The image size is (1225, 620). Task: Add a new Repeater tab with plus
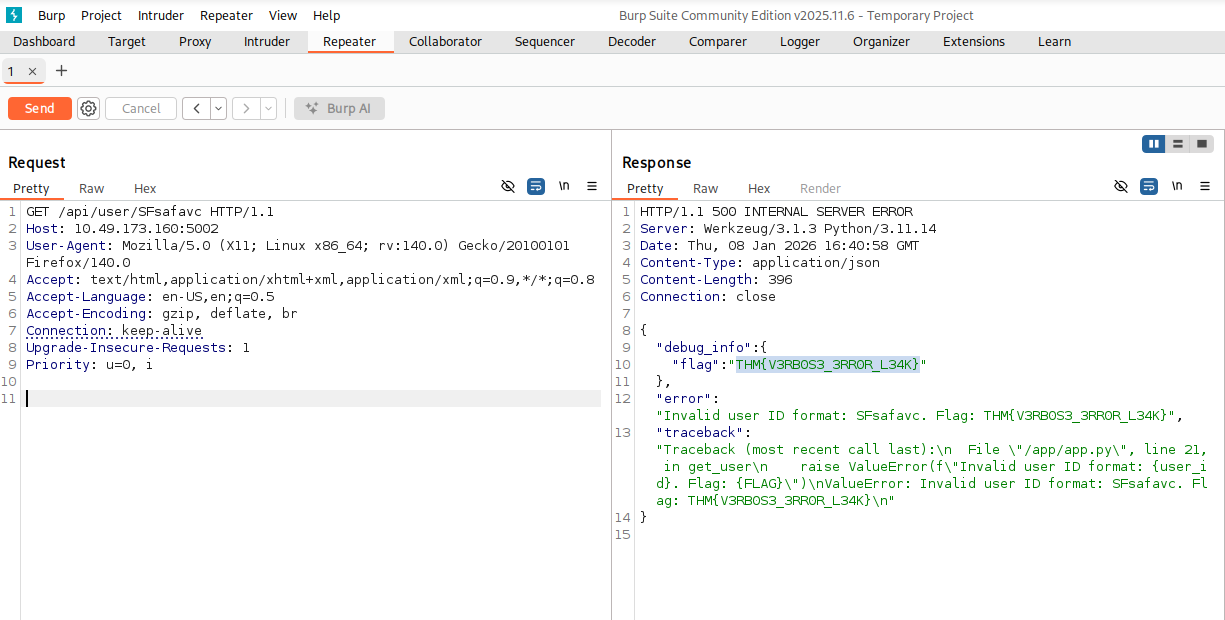(x=61, y=71)
